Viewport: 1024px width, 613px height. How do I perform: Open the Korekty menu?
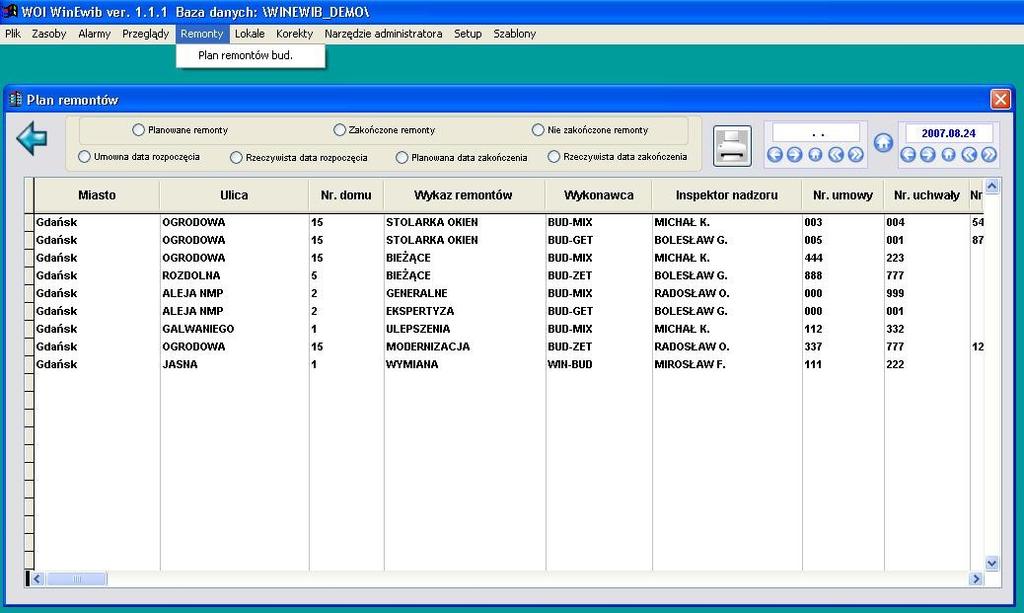[295, 33]
